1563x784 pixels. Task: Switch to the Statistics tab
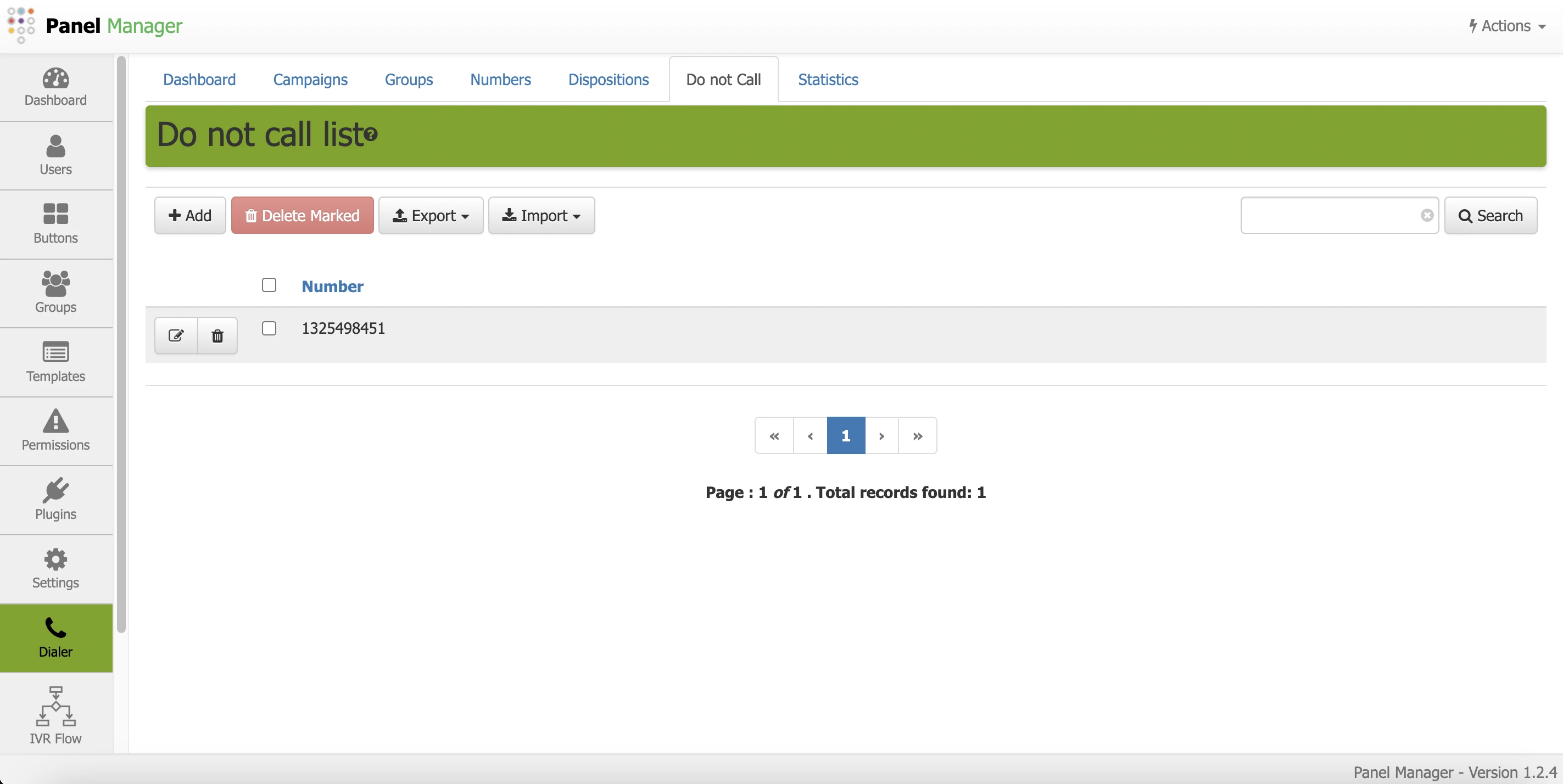(x=828, y=80)
